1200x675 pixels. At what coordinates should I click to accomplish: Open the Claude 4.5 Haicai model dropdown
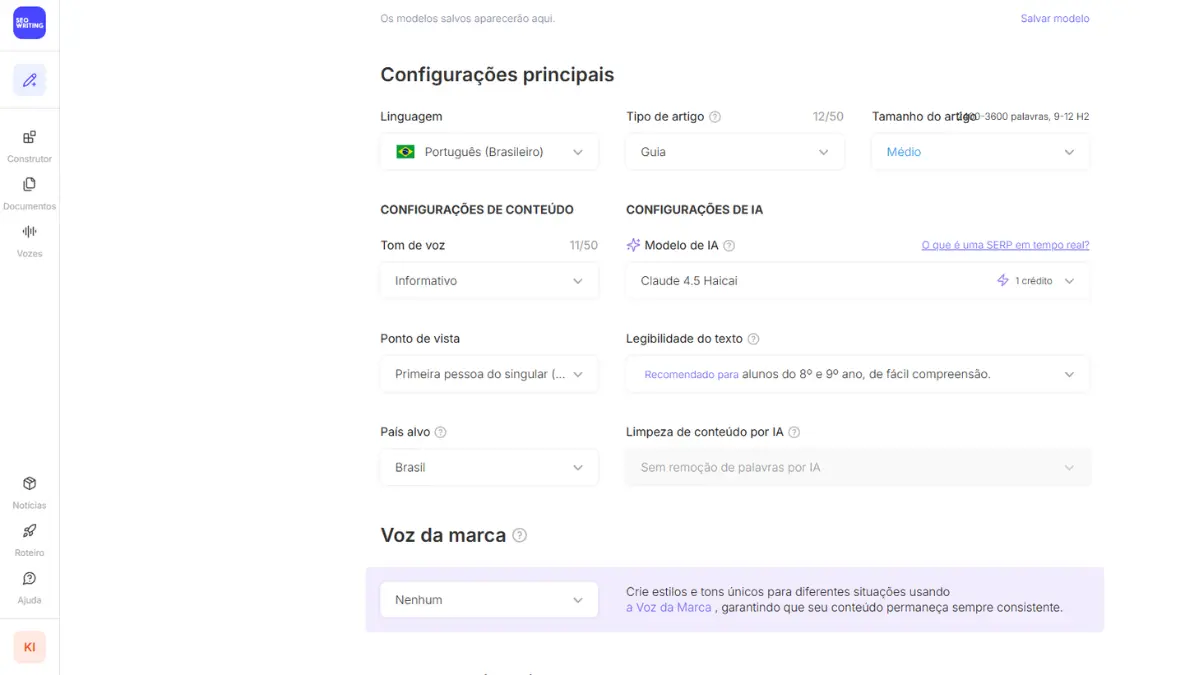[x=858, y=281]
